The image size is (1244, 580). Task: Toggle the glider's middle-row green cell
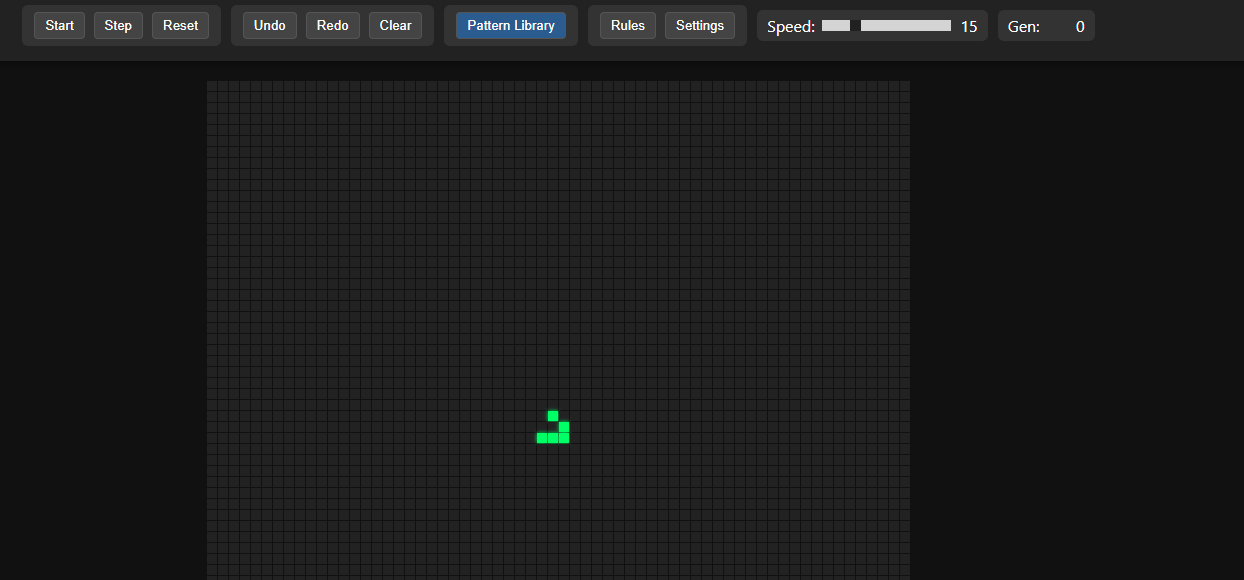pyautogui.click(x=564, y=427)
